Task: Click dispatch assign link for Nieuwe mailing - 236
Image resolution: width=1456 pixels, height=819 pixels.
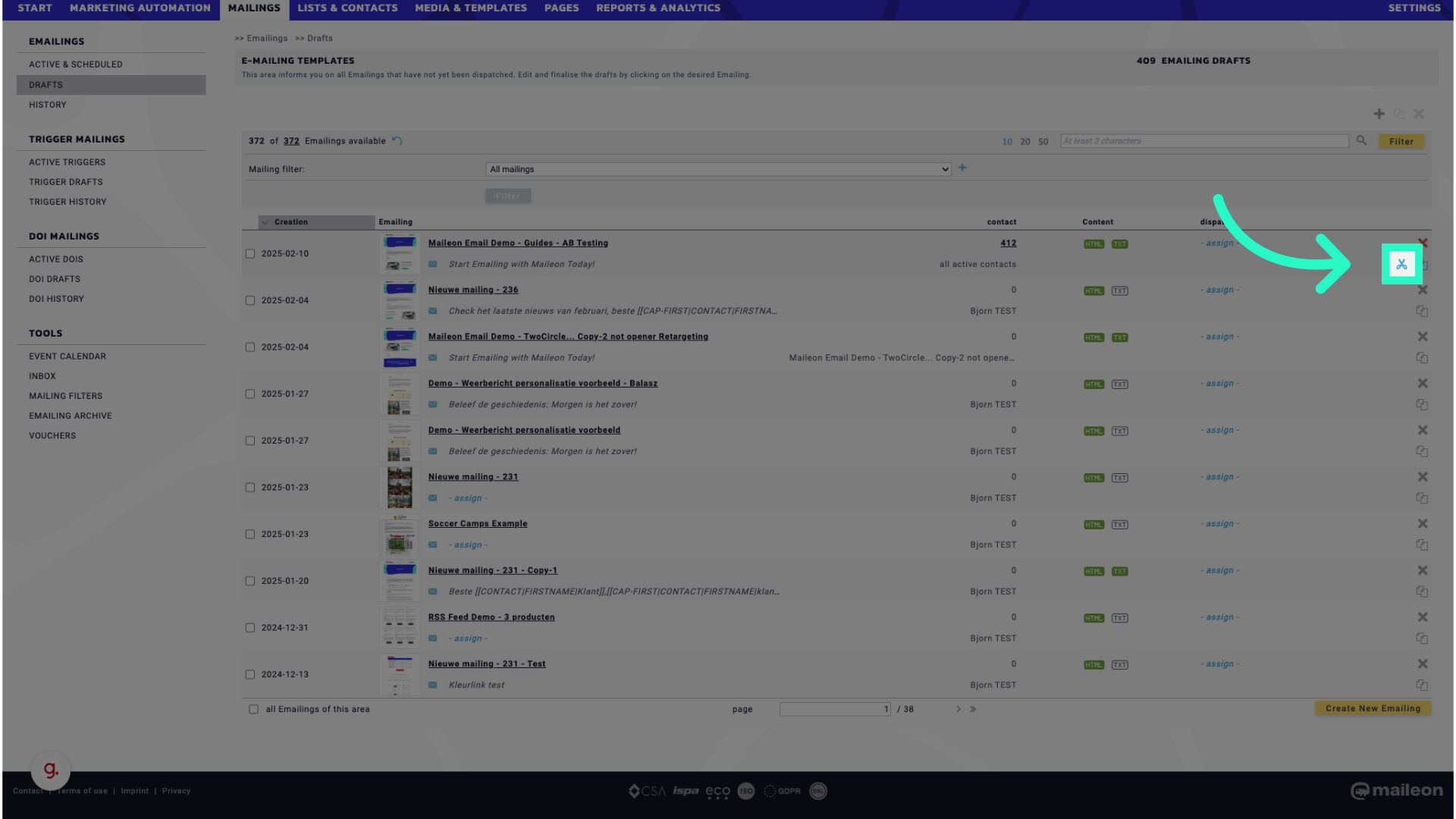Action: click(x=1219, y=290)
